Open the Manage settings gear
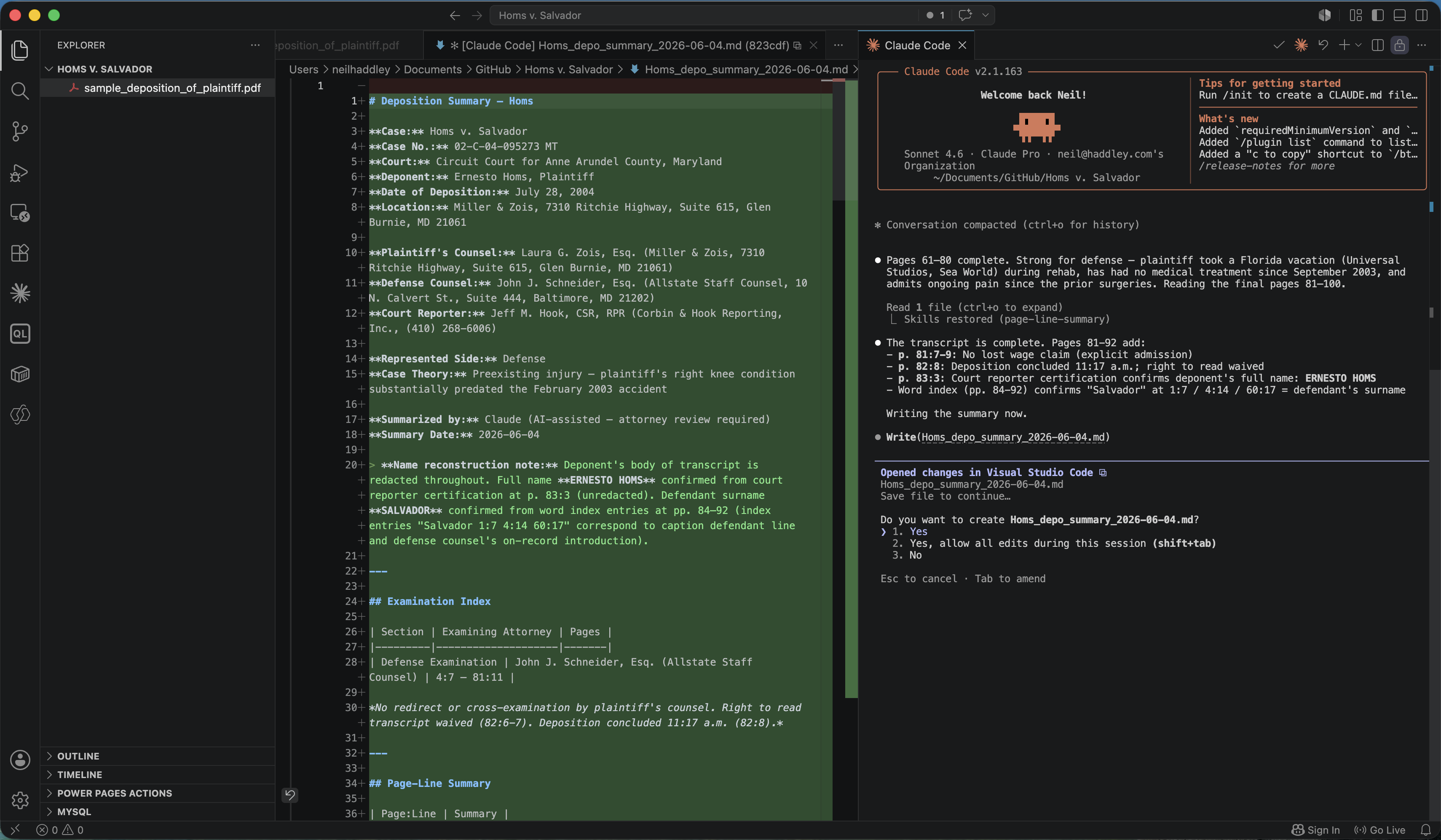Image resolution: width=1441 pixels, height=840 pixels. coord(20,800)
